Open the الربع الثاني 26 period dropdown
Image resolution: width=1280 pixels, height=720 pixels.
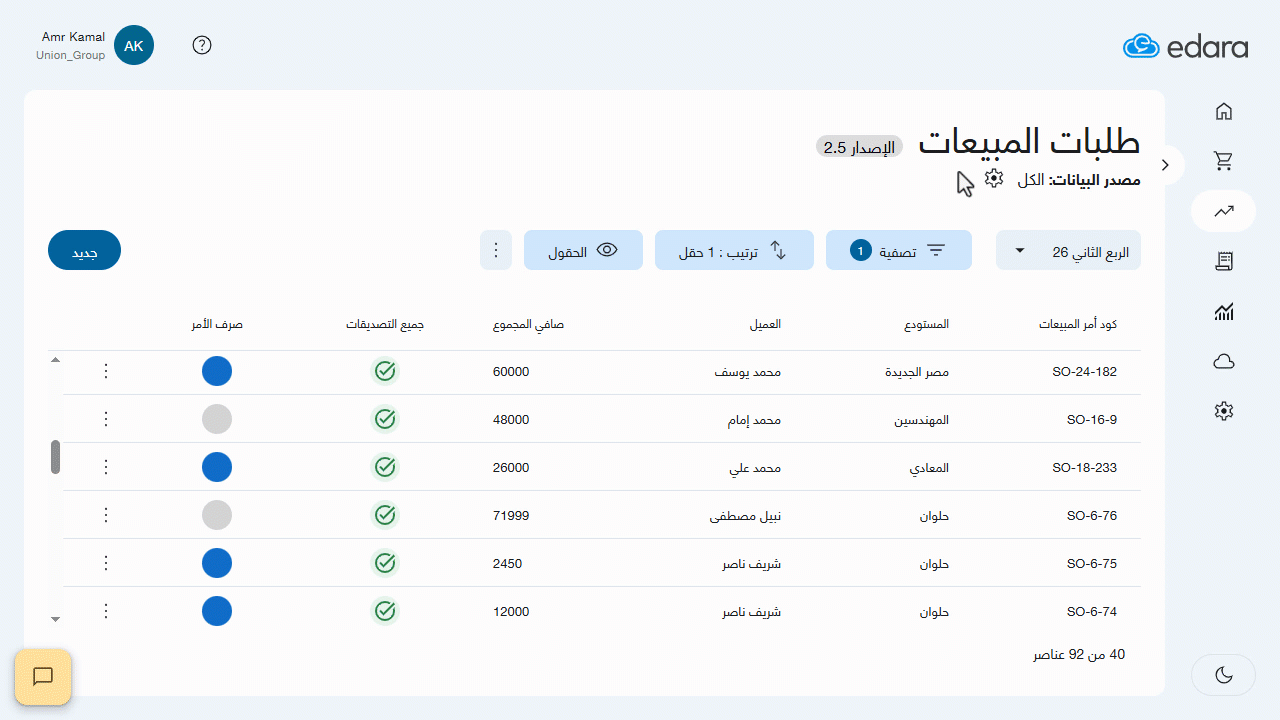pos(1068,250)
